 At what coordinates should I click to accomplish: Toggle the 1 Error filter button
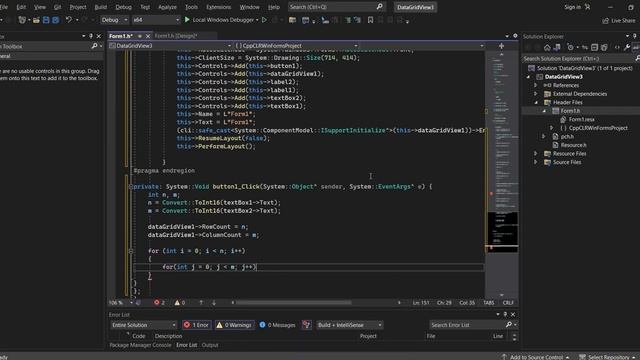tap(196, 325)
